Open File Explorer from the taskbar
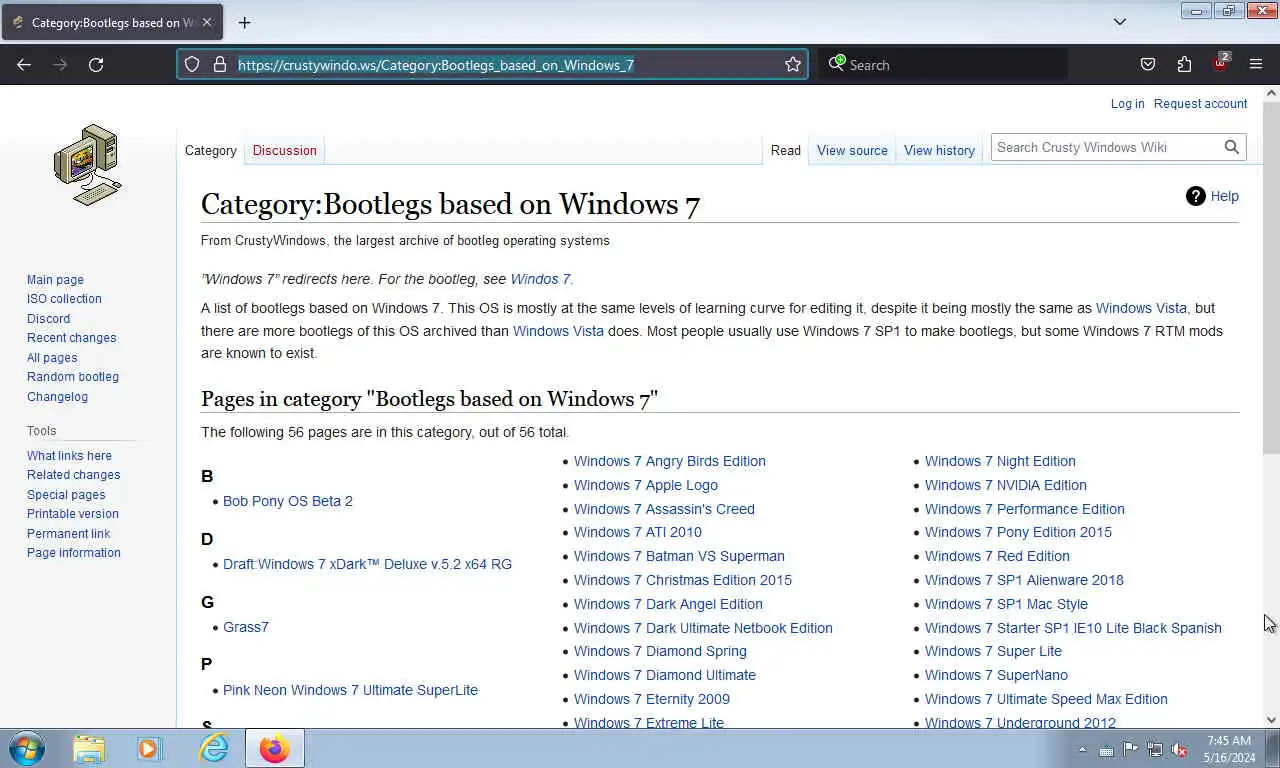The image size is (1280, 768). (89, 748)
